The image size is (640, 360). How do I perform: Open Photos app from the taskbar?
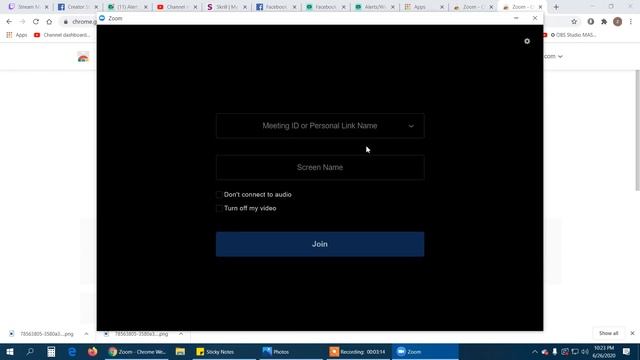(290, 352)
